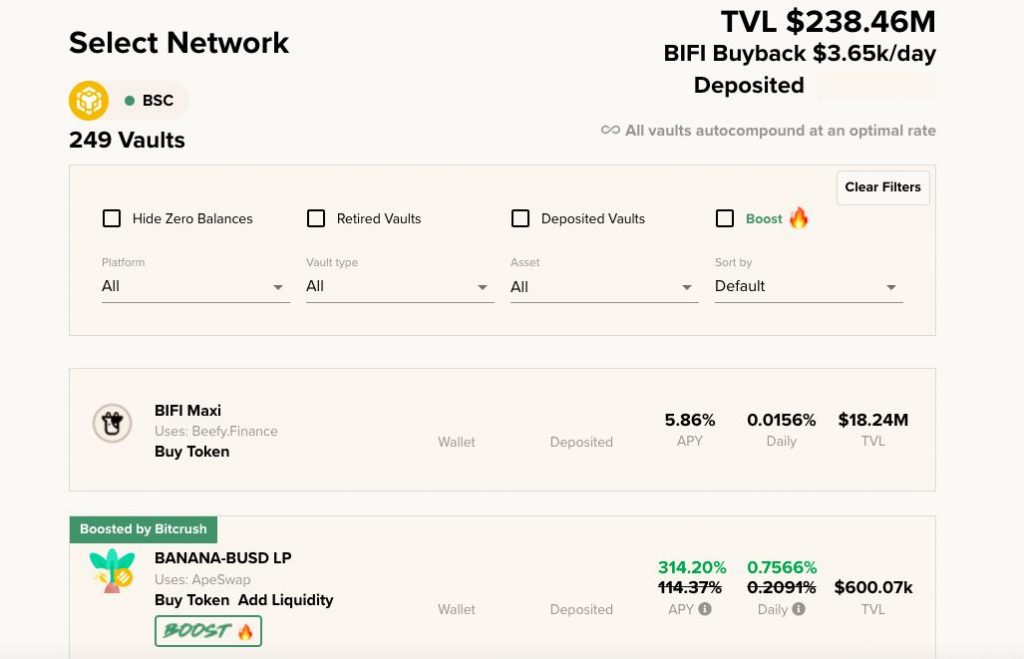Open the Sort by Default dropdown
1024x659 pixels.
(x=807, y=286)
